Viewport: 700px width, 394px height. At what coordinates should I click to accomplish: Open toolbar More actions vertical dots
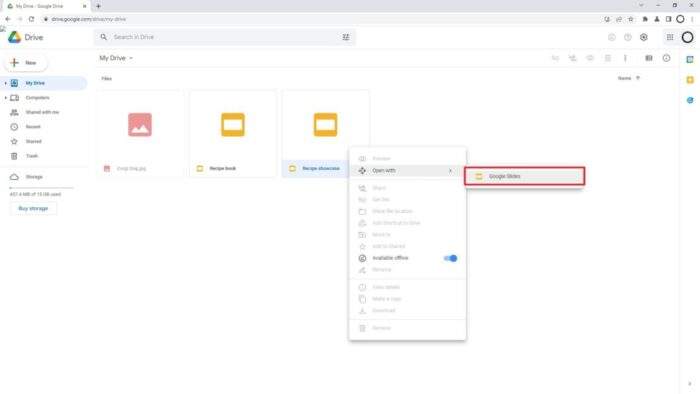coord(625,58)
